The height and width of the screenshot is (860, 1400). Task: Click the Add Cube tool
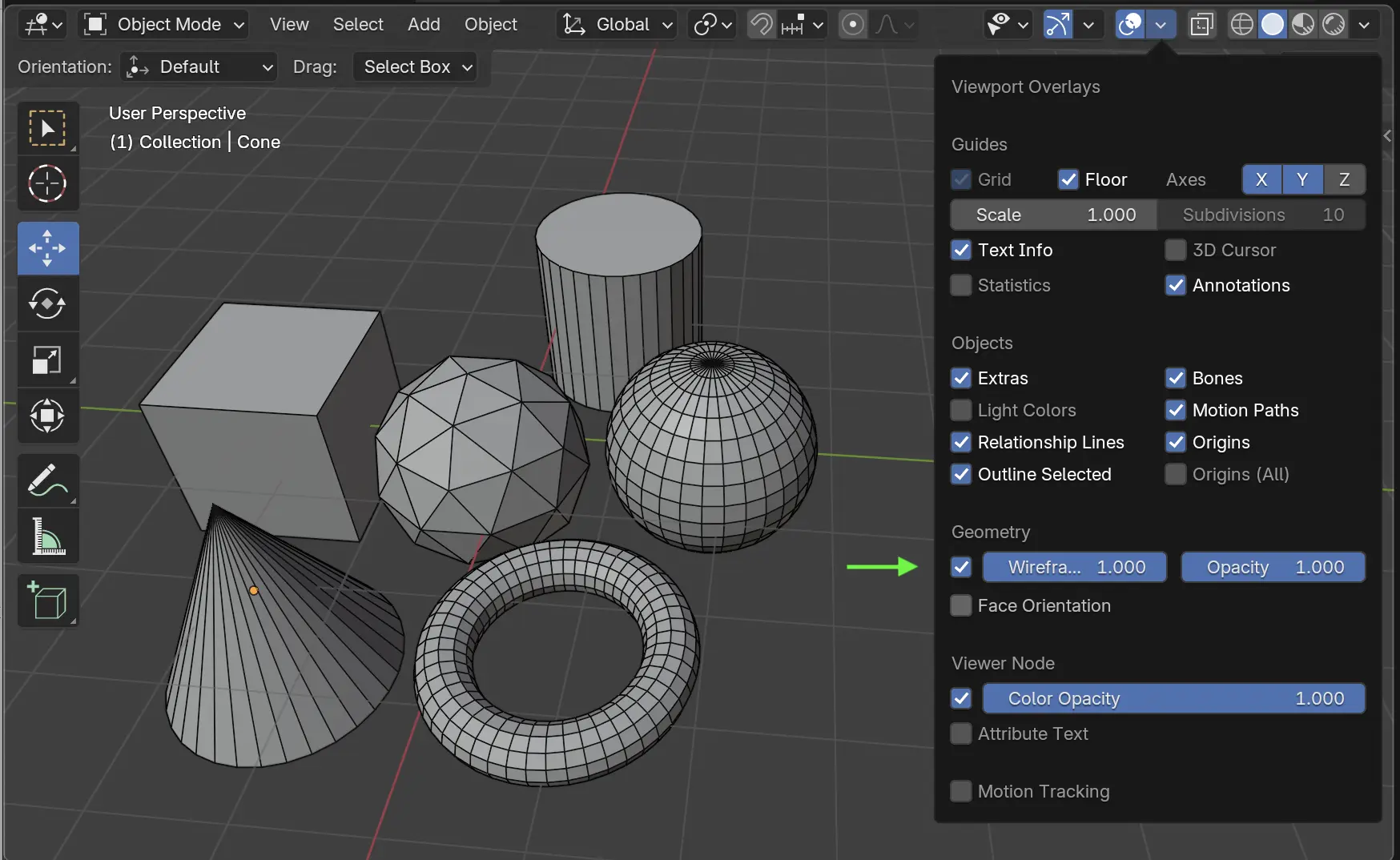47,600
